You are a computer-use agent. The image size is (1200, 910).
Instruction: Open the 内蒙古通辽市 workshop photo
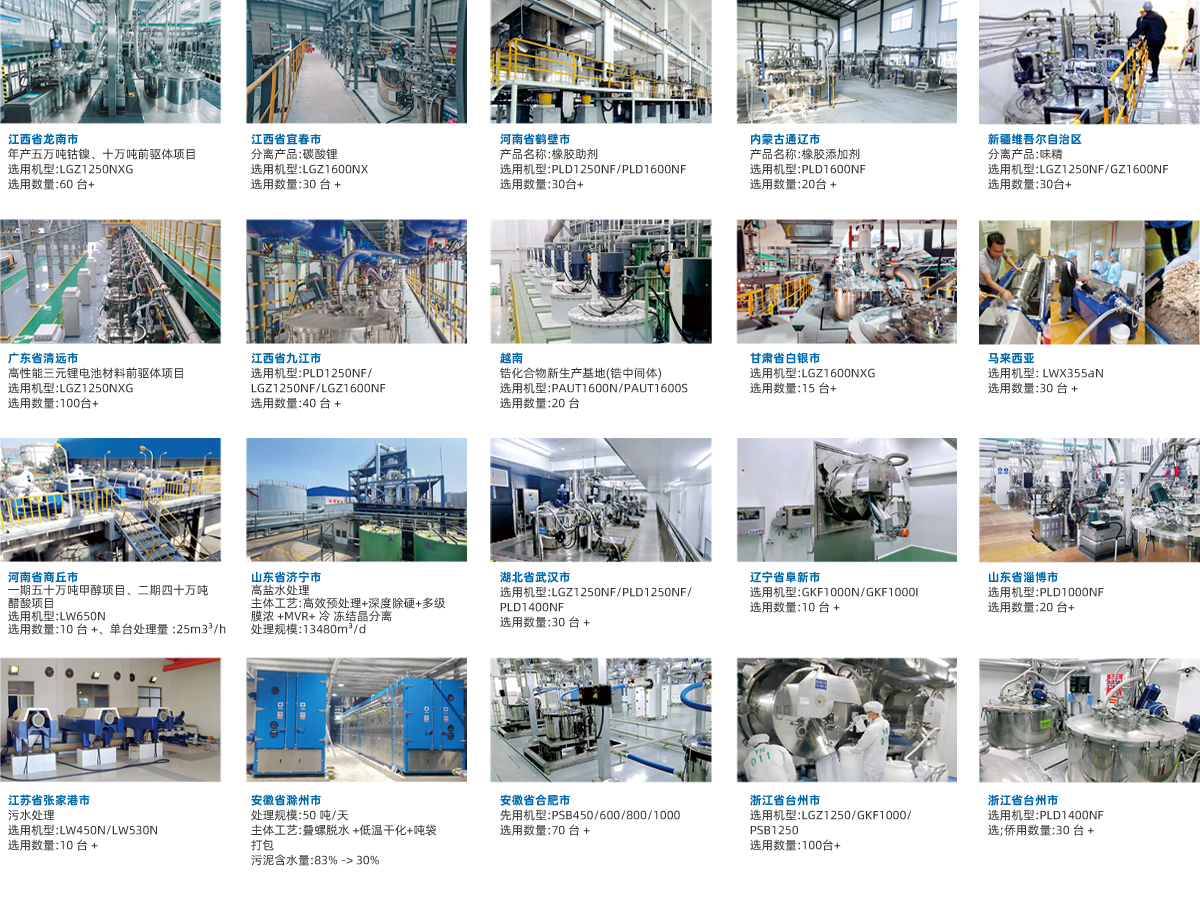point(847,62)
